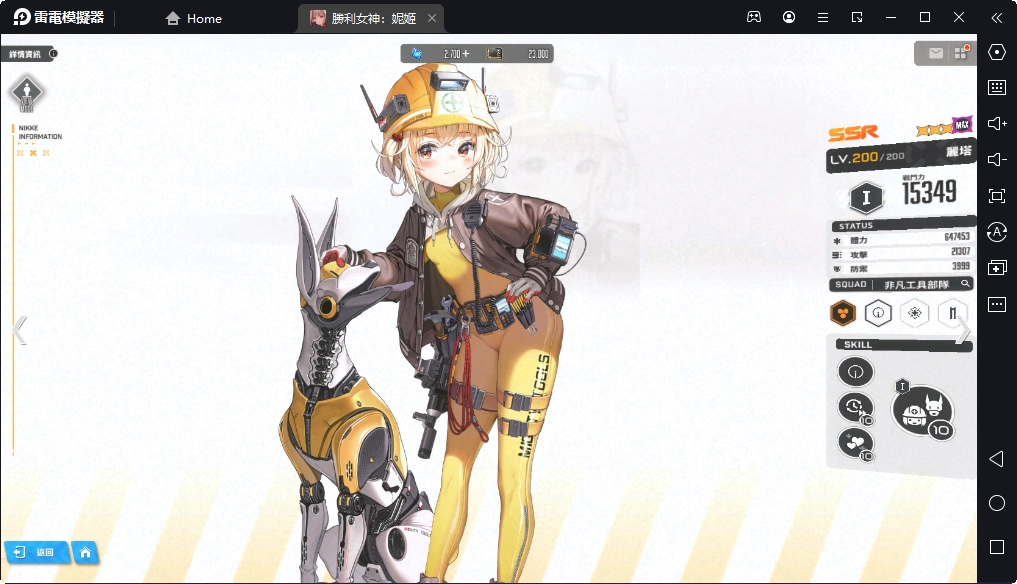Click the emulator volume down icon

point(996,160)
